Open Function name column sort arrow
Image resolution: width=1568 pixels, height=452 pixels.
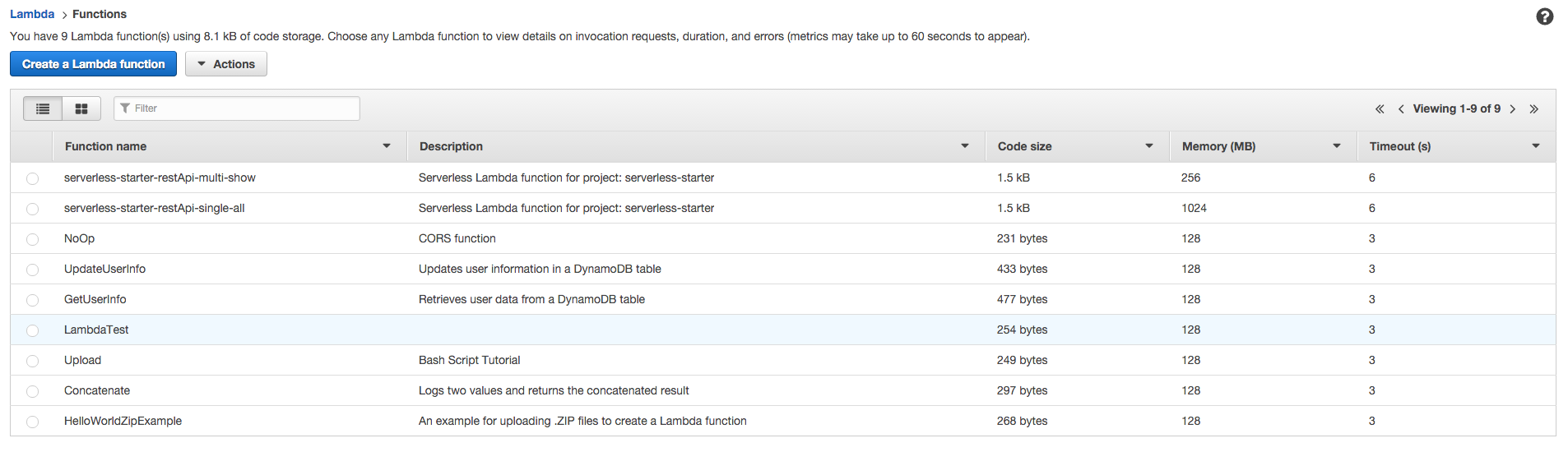click(387, 146)
